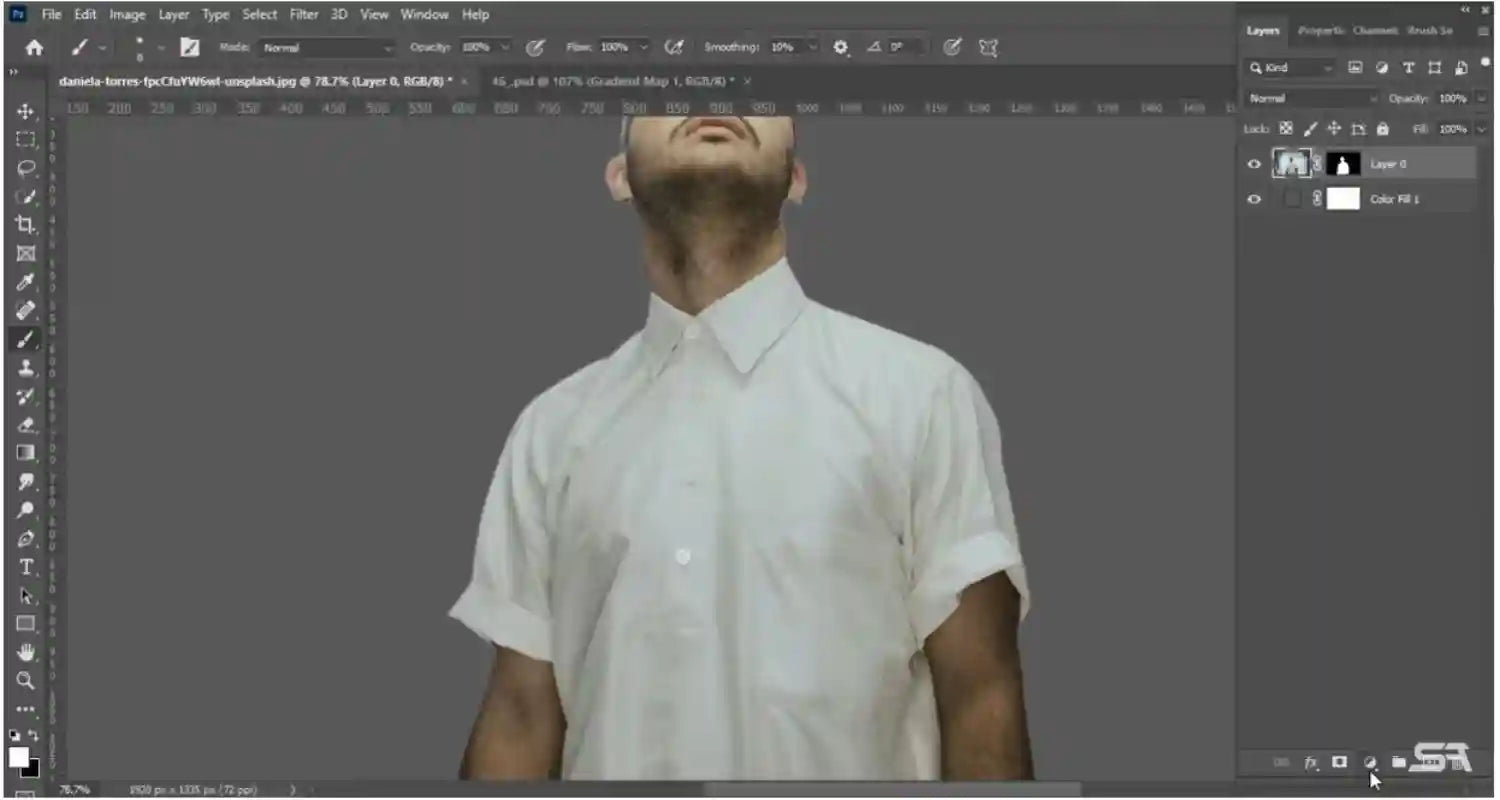Image resolution: width=1500 pixels, height=800 pixels.
Task: Expand the left toolbar double-arrow
Action: click(14, 72)
